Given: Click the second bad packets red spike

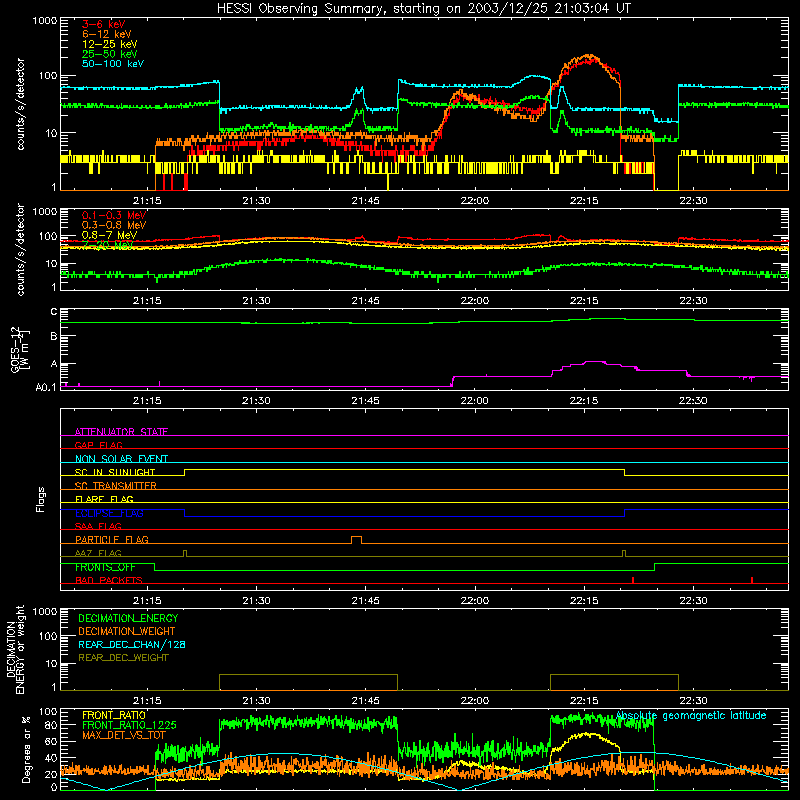Looking at the screenshot, I should (x=752, y=580).
